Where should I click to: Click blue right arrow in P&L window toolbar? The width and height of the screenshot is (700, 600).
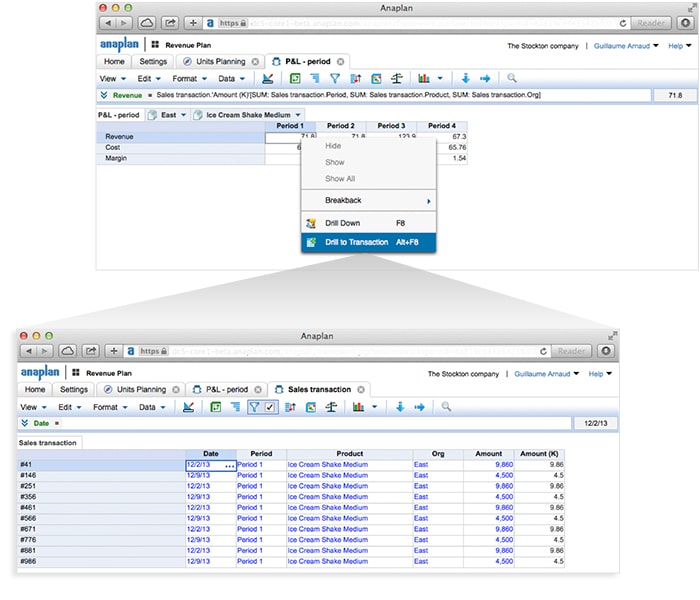coord(485,79)
